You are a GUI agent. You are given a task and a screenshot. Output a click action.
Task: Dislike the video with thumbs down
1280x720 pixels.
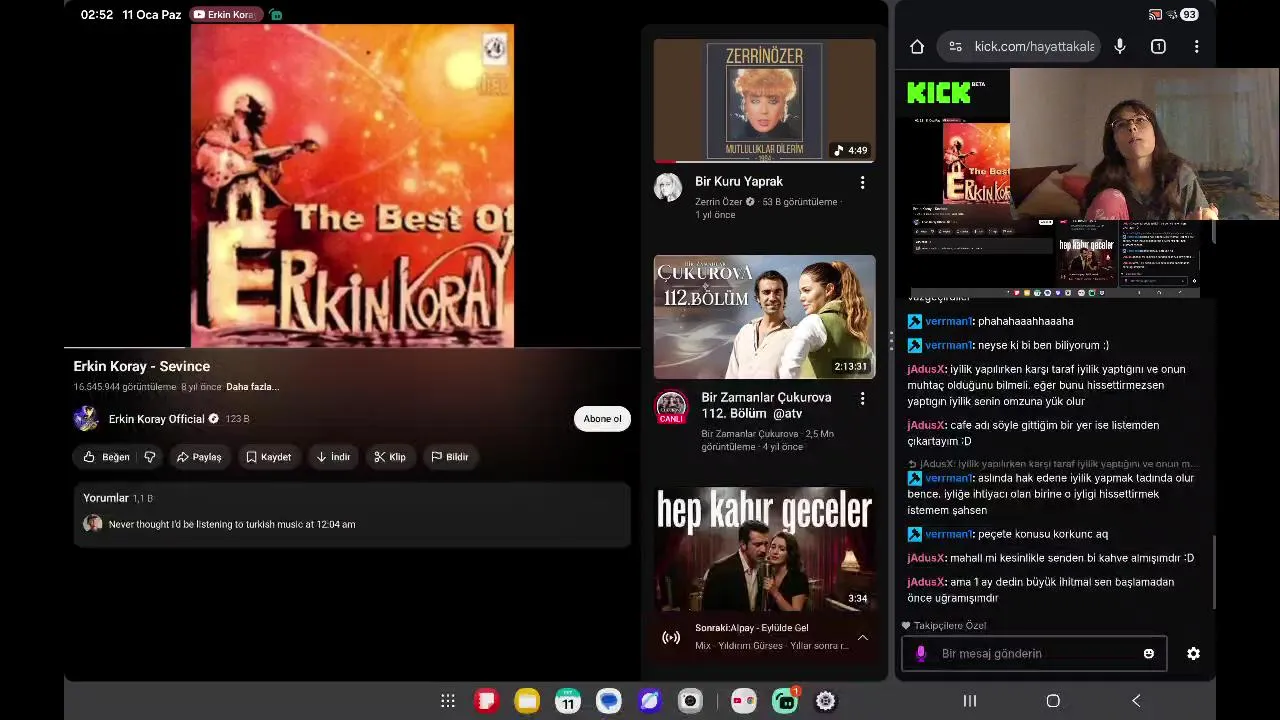150,457
